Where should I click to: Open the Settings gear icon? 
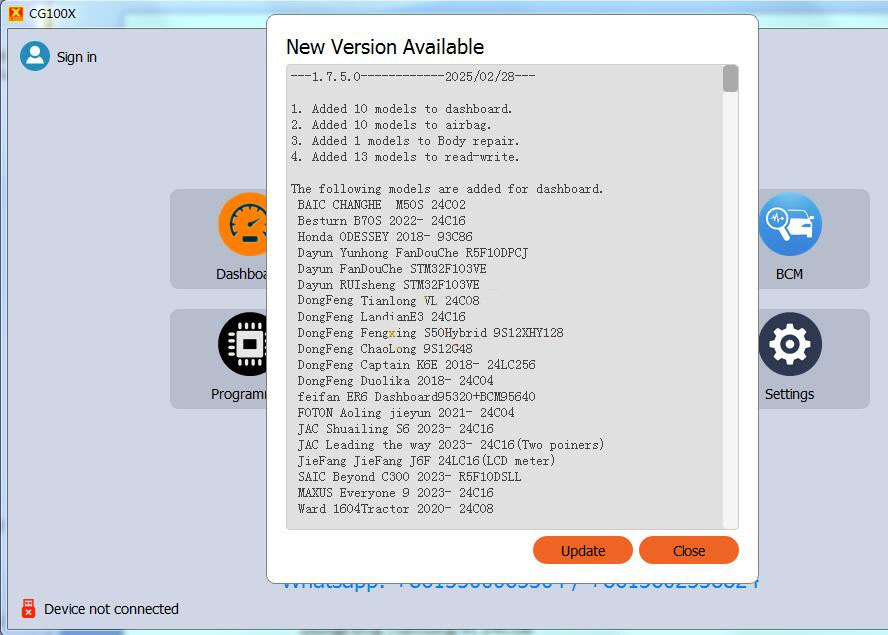click(790, 344)
